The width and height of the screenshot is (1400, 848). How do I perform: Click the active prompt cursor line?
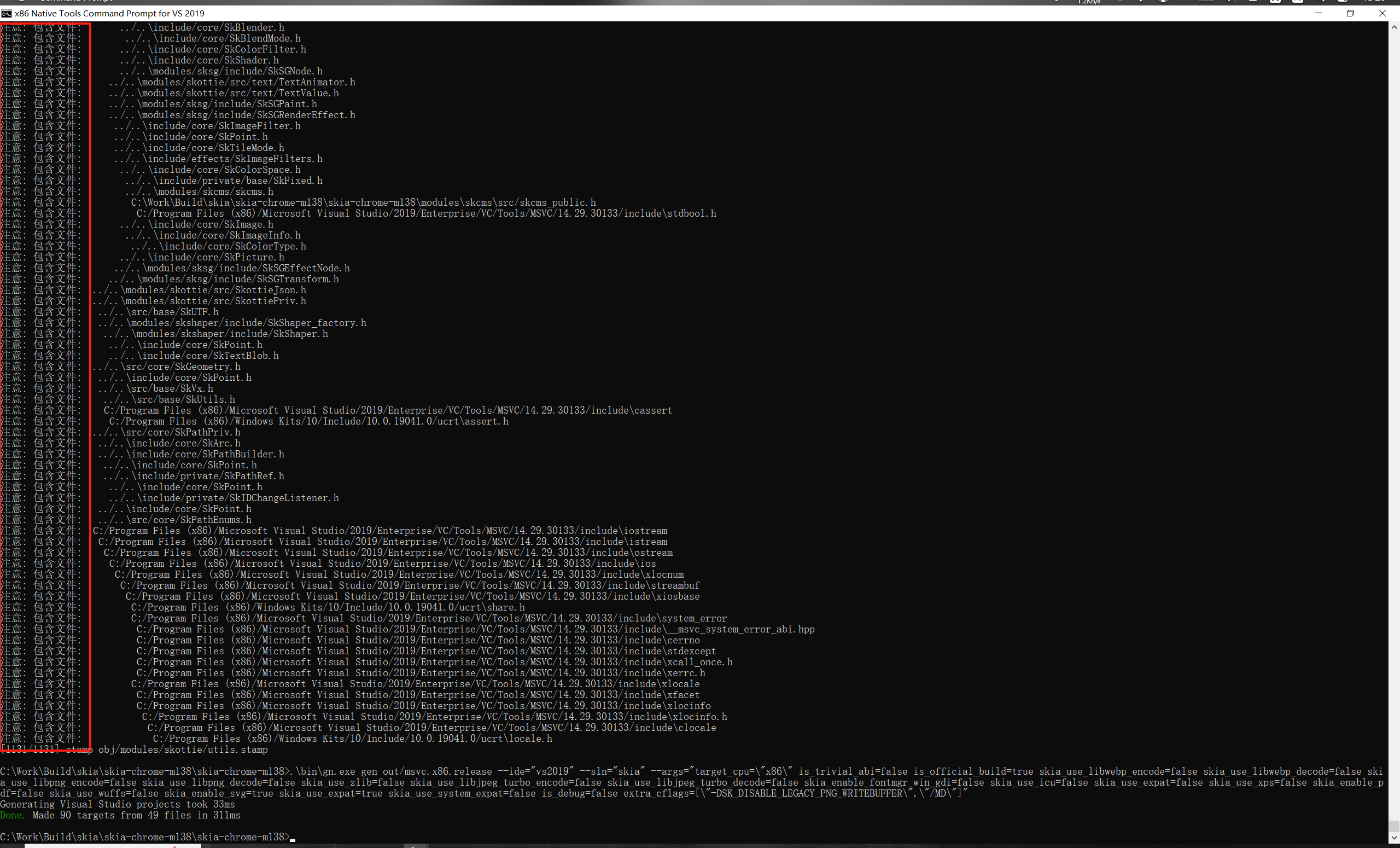pos(148,837)
